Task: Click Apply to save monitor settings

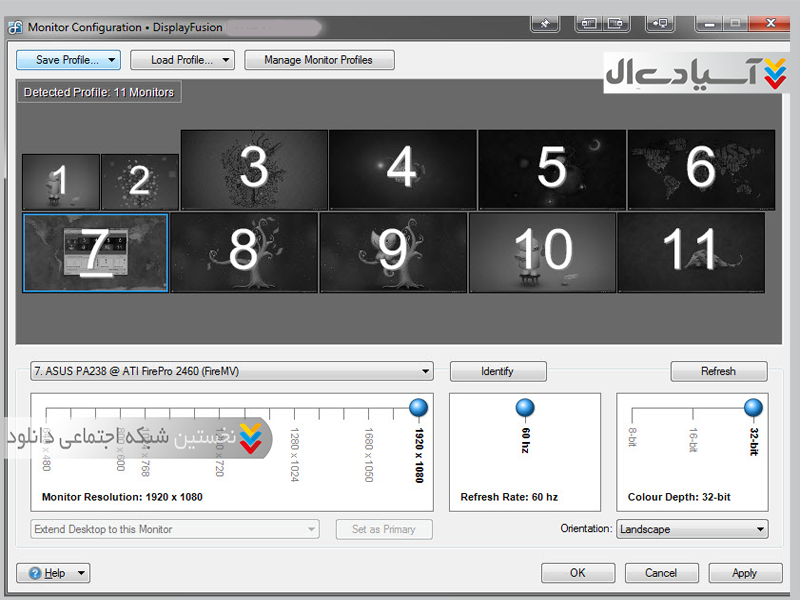Action: (x=744, y=573)
